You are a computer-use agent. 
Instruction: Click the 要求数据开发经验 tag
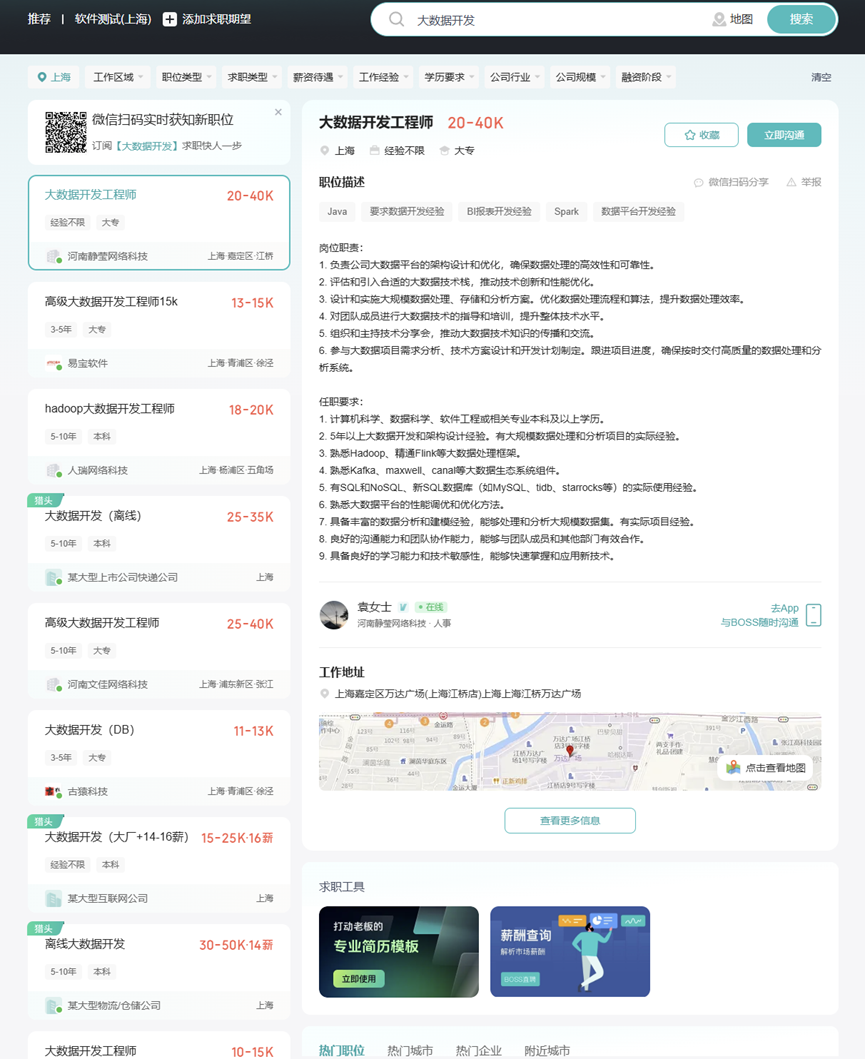[x=407, y=211]
